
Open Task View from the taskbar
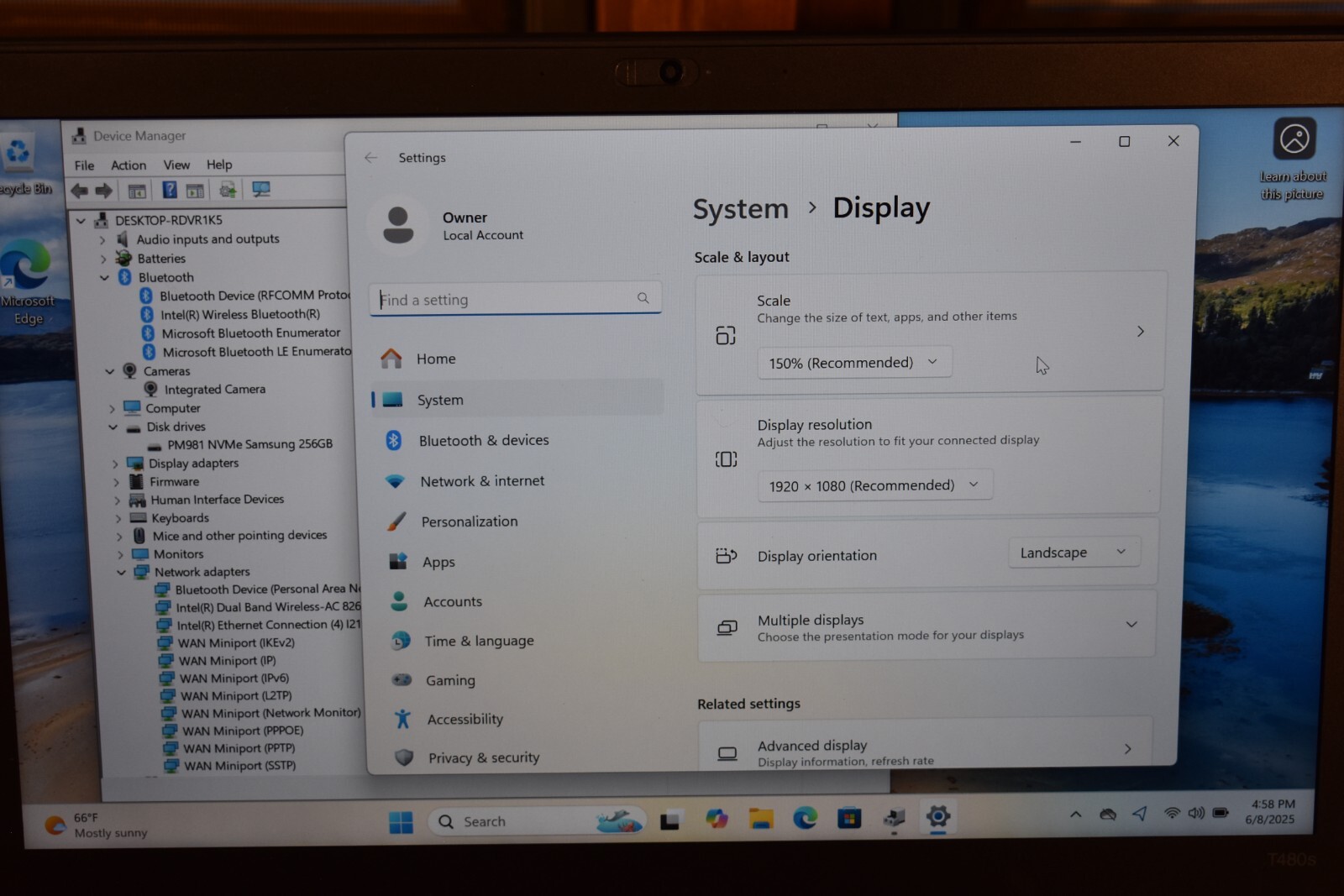tap(670, 820)
